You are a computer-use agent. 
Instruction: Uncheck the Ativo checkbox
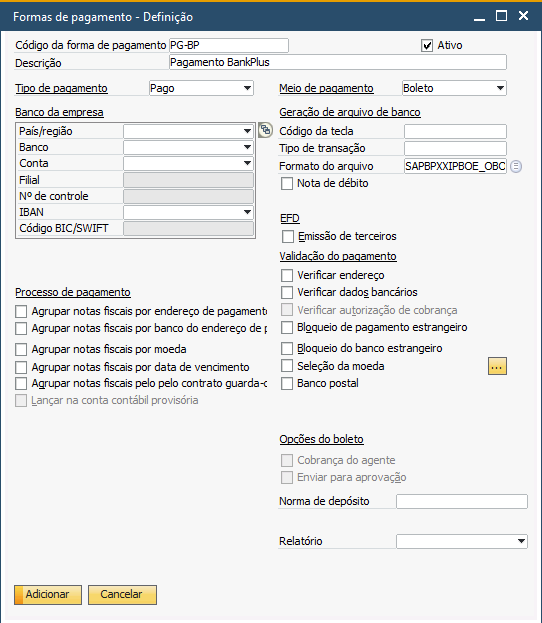click(x=427, y=46)
